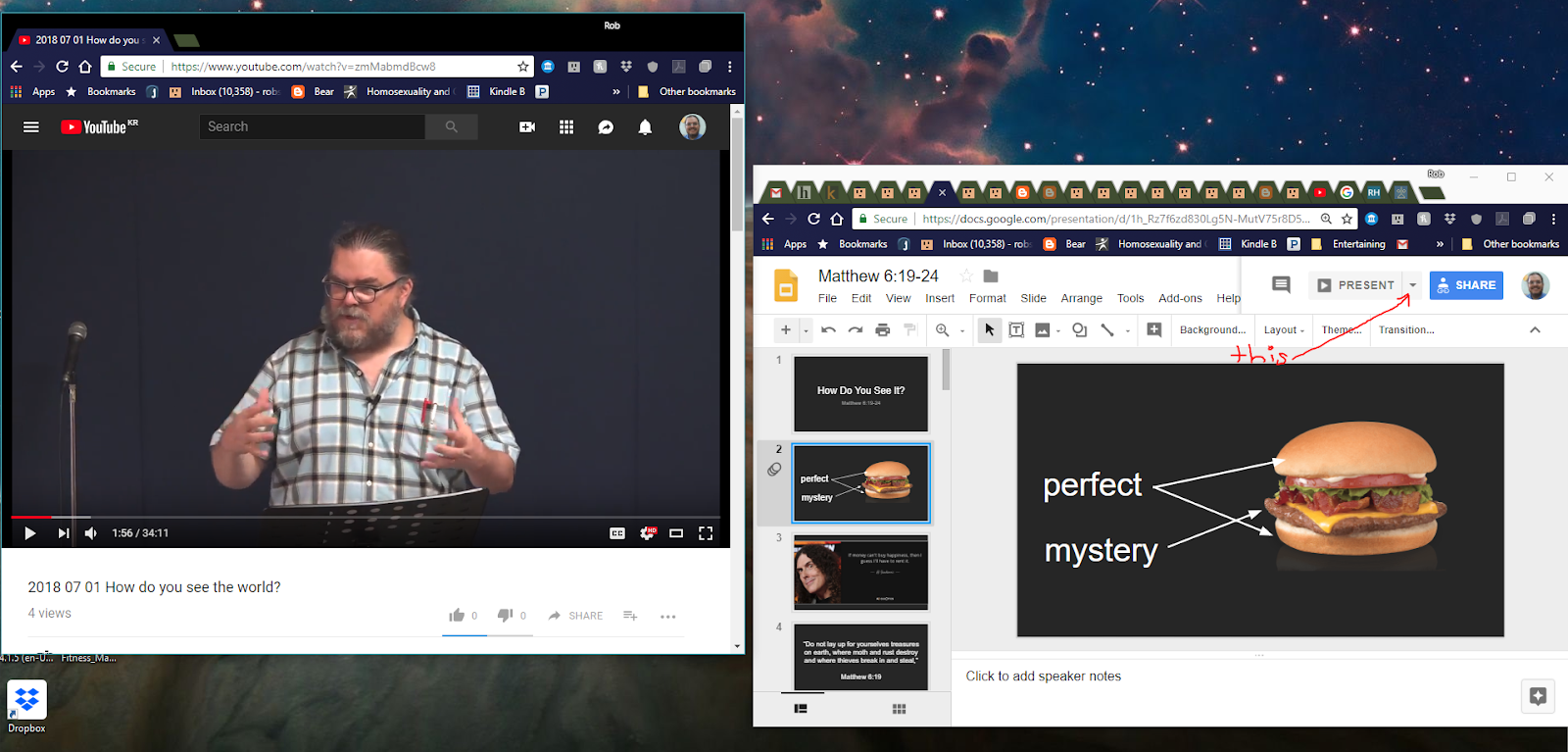Add the video to a playlist
This screenshot has height=752, width=1568.
[x=630, y=616]
